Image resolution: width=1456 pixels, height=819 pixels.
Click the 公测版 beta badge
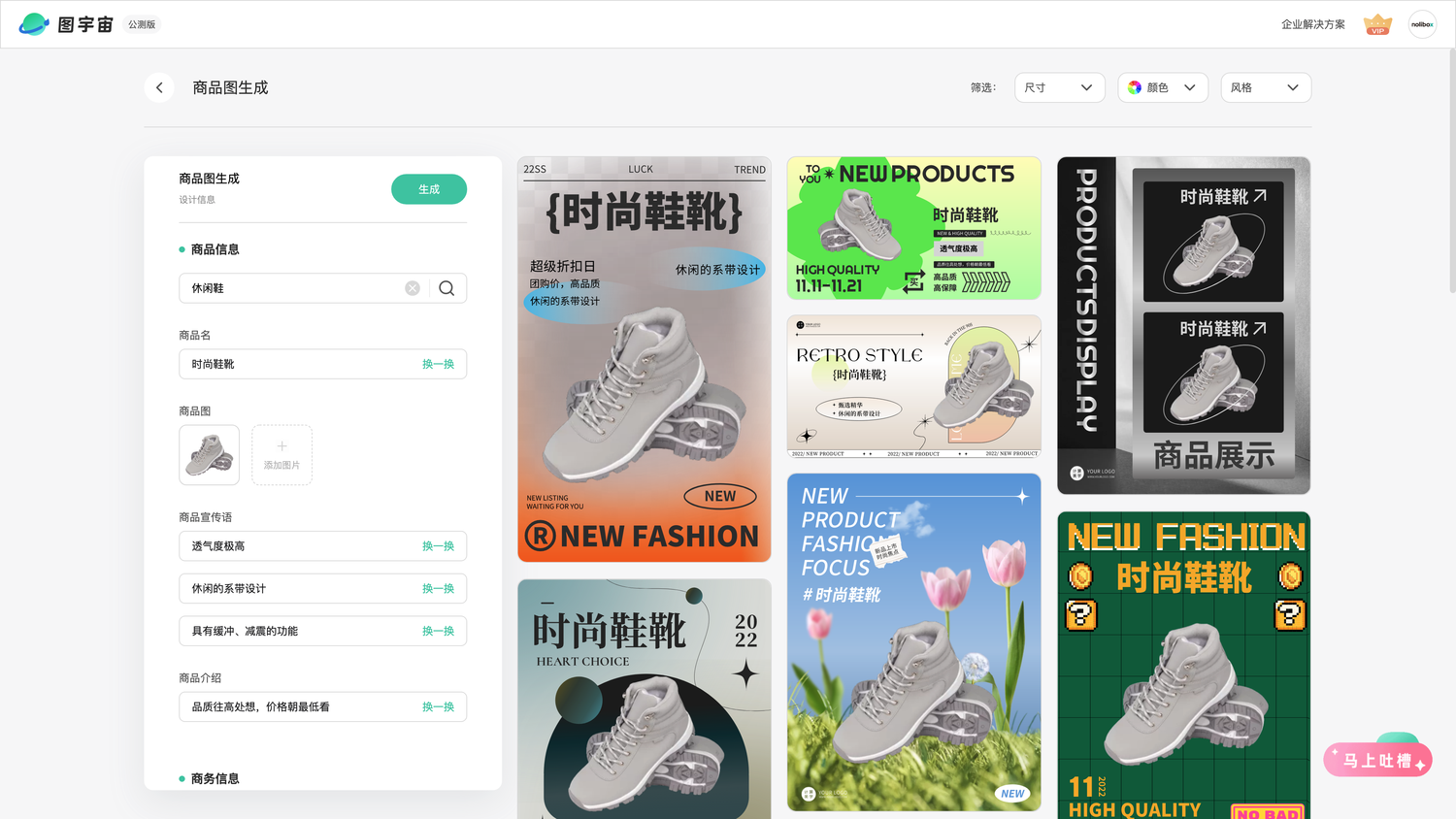(x=142, y=24)
